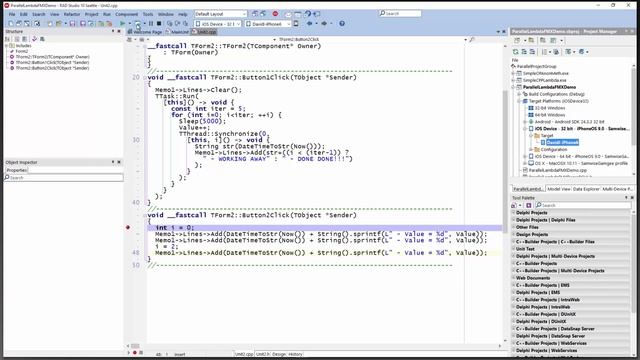640x360 pixels.
Task: Close the Structure panel
Action: pyautogui.click(x=119, y=31)
